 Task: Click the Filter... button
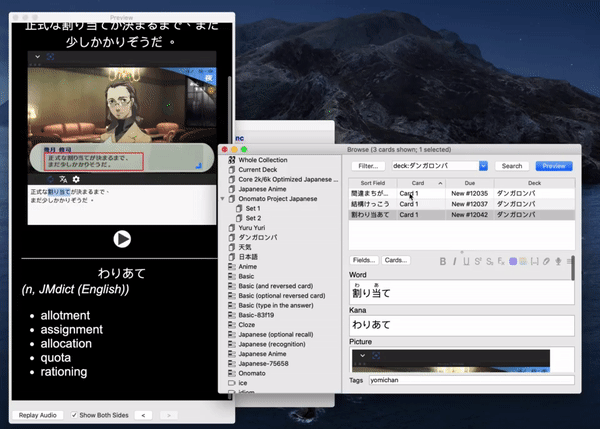tap(368, 166)
